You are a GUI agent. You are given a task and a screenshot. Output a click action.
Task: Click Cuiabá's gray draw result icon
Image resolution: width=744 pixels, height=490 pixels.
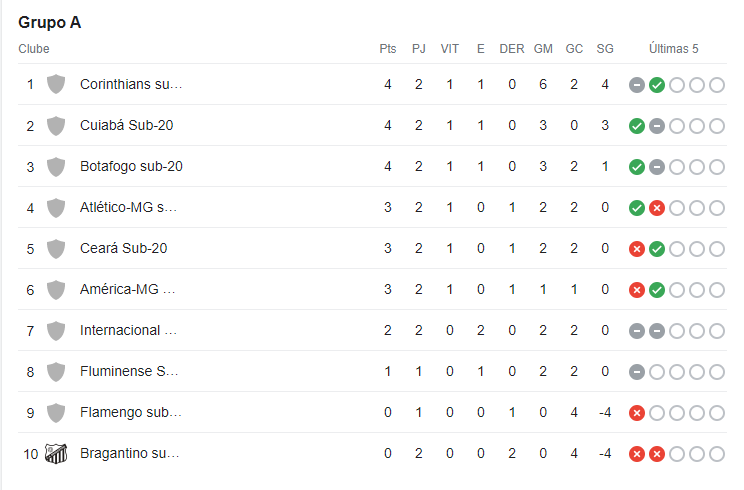point(657,126)
